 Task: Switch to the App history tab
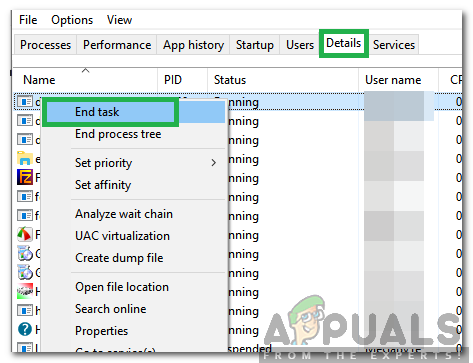coord(193,45)
